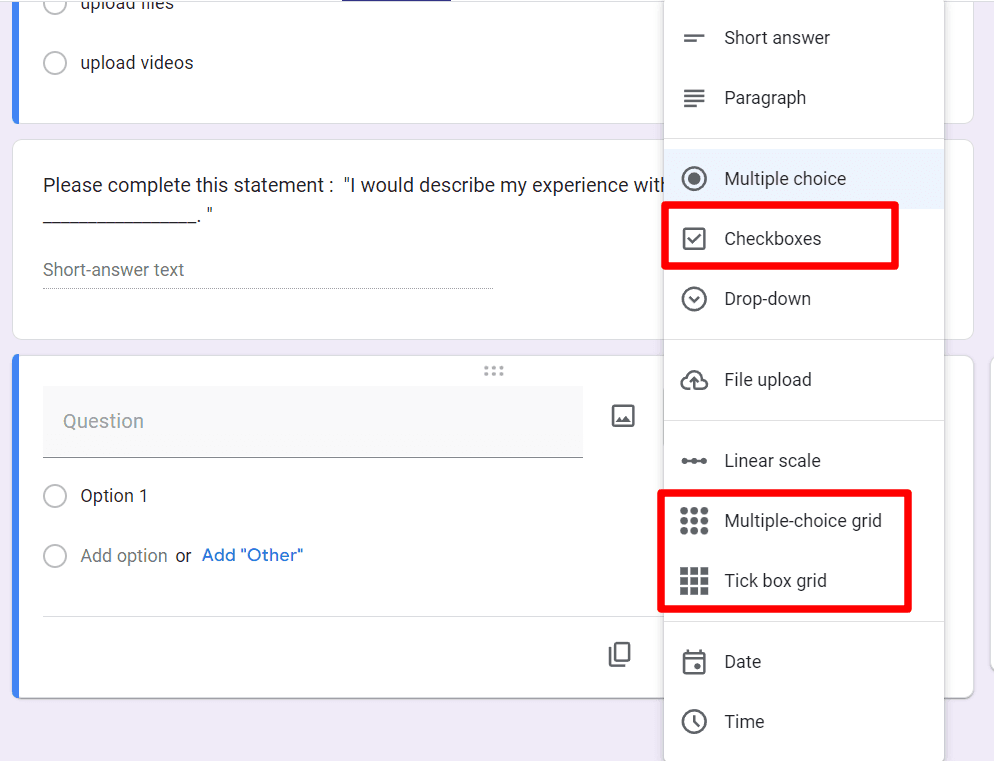Click the Option 1 label text
This screenshot has width=994, height=761.
(x=114, y=496)
